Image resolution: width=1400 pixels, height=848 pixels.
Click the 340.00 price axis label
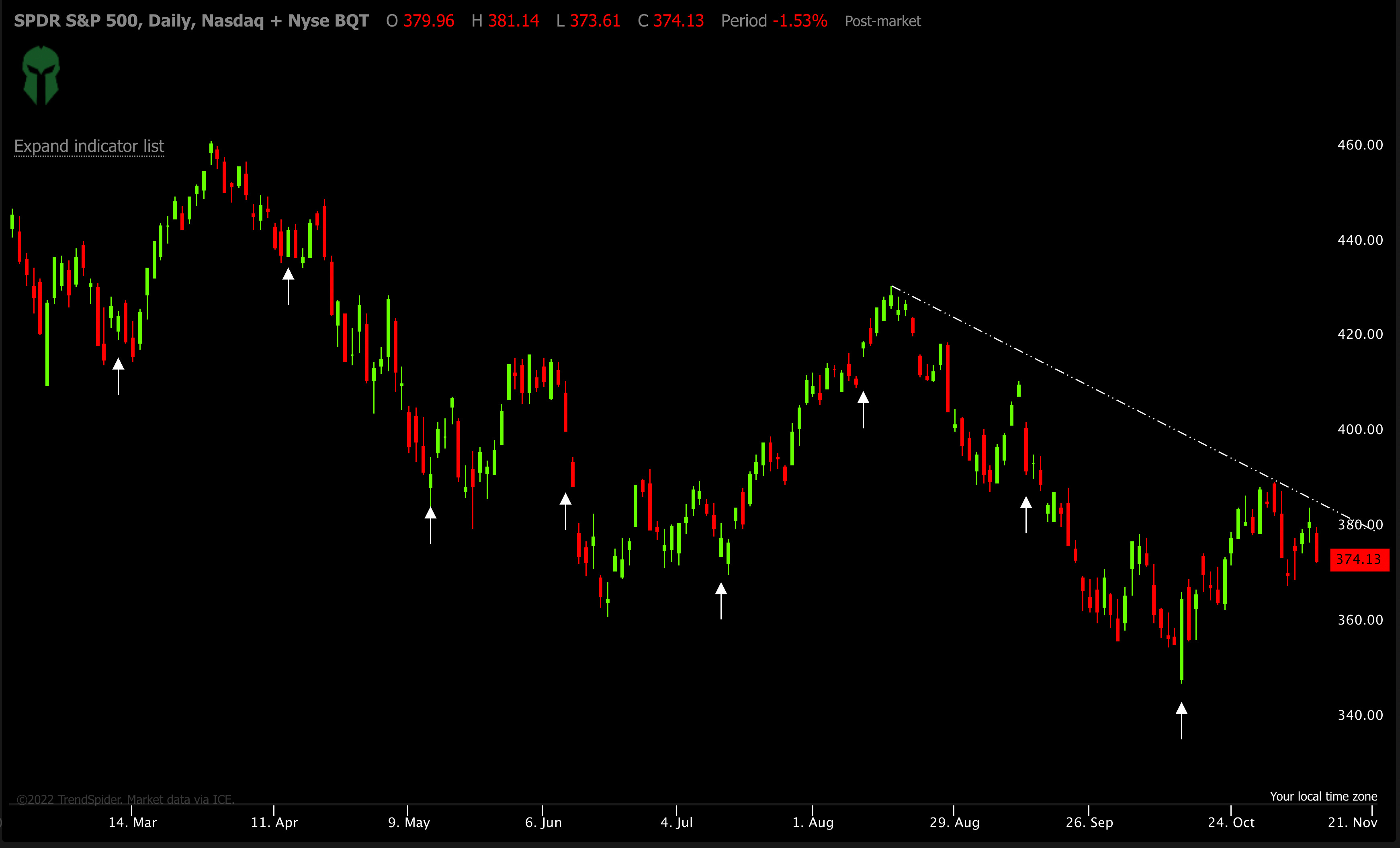1360,715
